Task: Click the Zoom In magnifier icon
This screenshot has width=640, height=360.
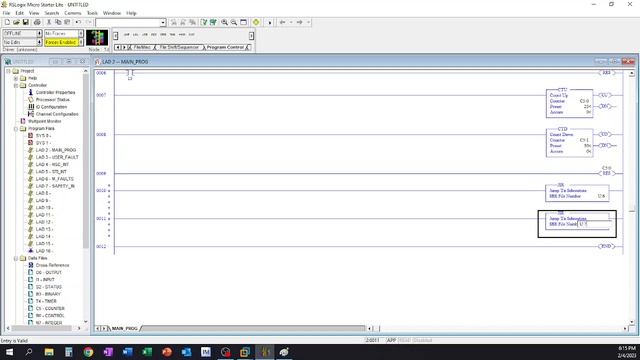Action: point(224,22)
